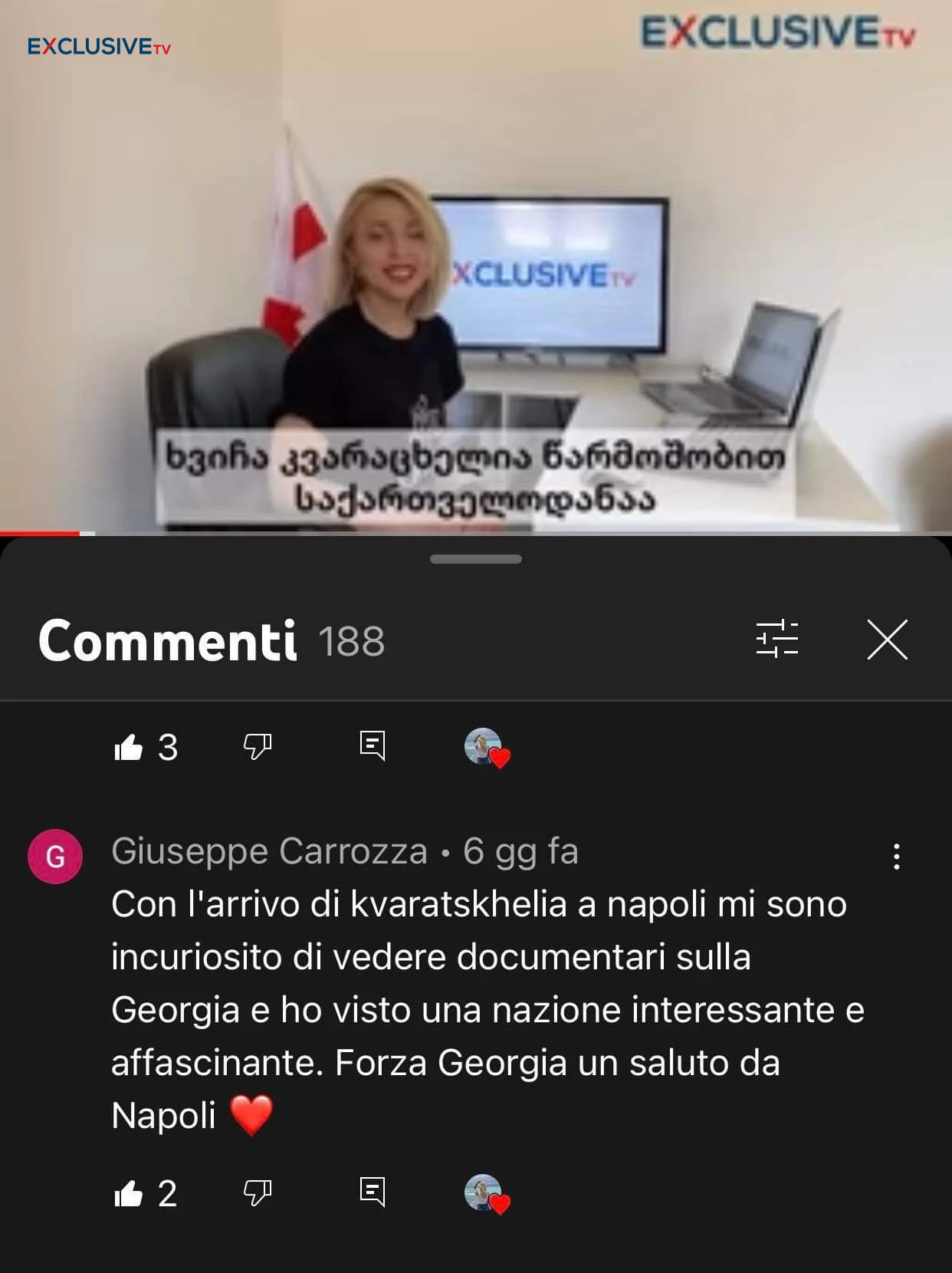Screen dimensions: 952x1273
Task: Reply to Giuseppe Carrozza's comment
Action: [373, 1192]
